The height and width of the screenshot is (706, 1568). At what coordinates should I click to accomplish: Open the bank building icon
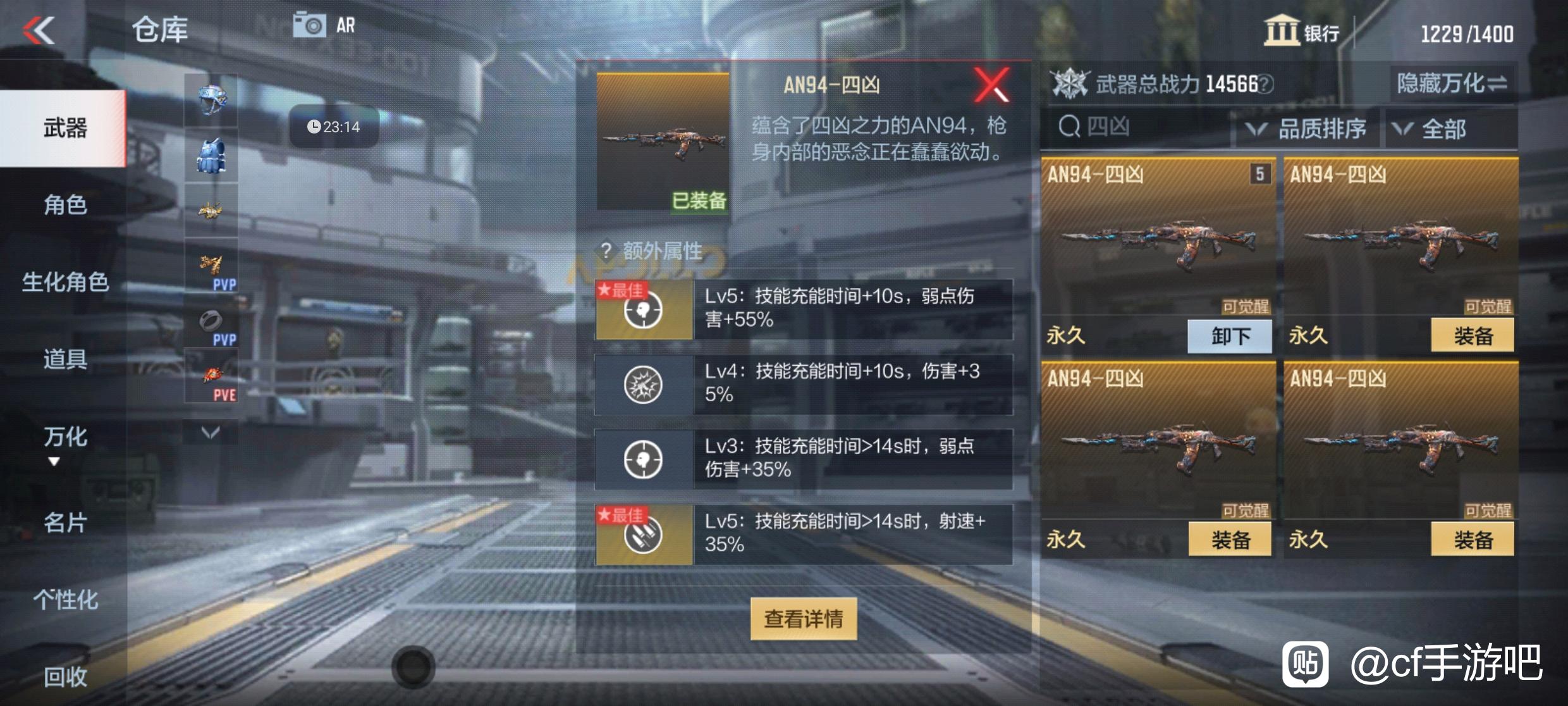[x=1281, y=30]
